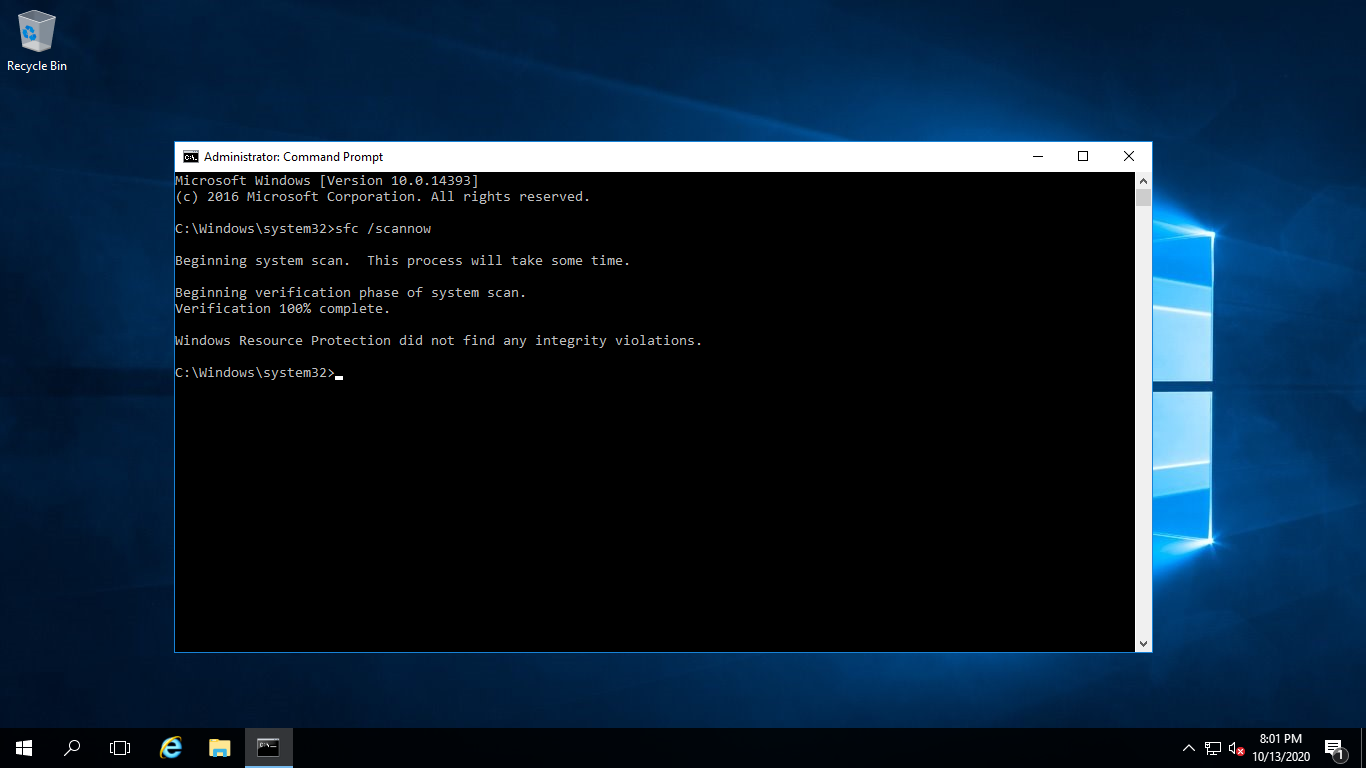This screenshot has height=768, width=1366.
Task: Show hidden system tray icons
Action: (1189, 748)
